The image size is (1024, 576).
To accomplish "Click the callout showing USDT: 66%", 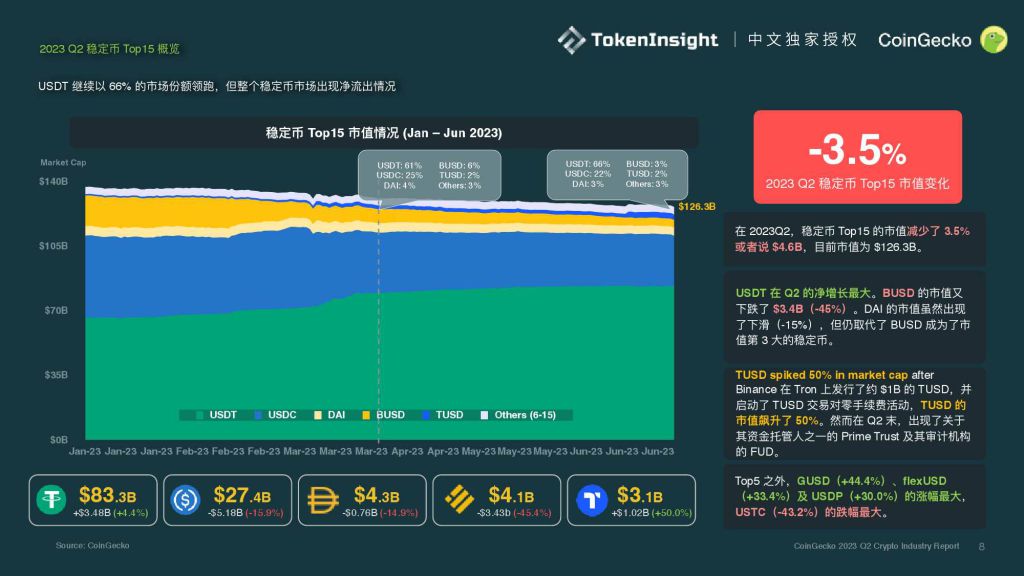I will pyautogui.click(x=617, y=174).
